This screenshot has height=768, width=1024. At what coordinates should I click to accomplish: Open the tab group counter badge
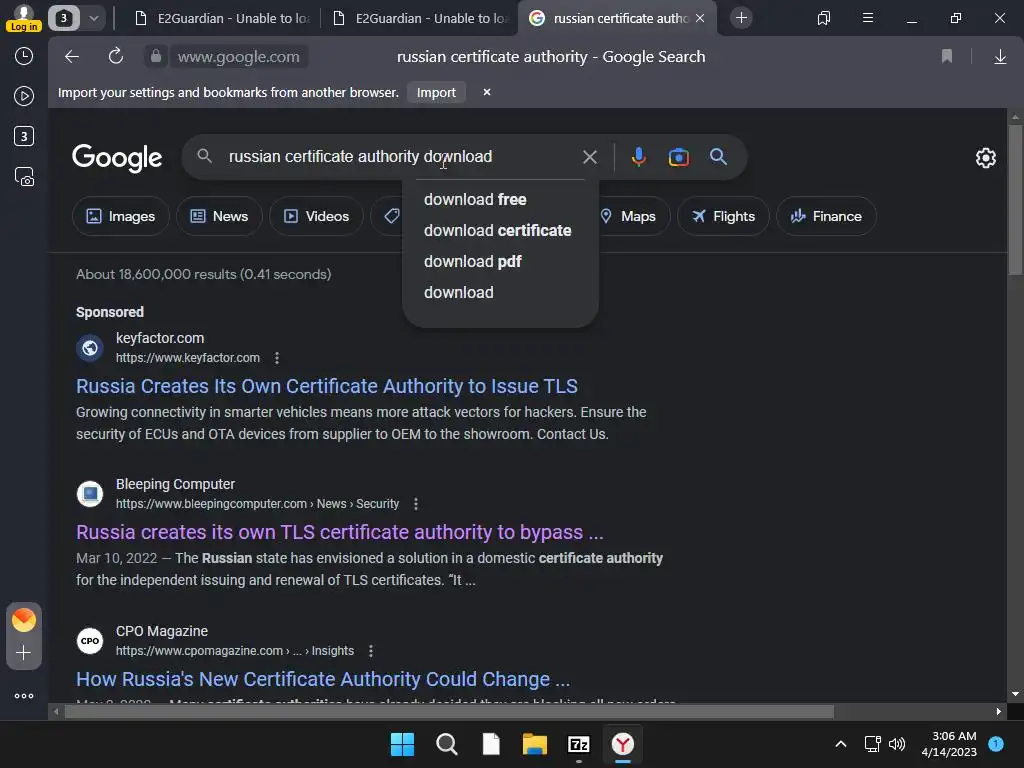(63, 18)
